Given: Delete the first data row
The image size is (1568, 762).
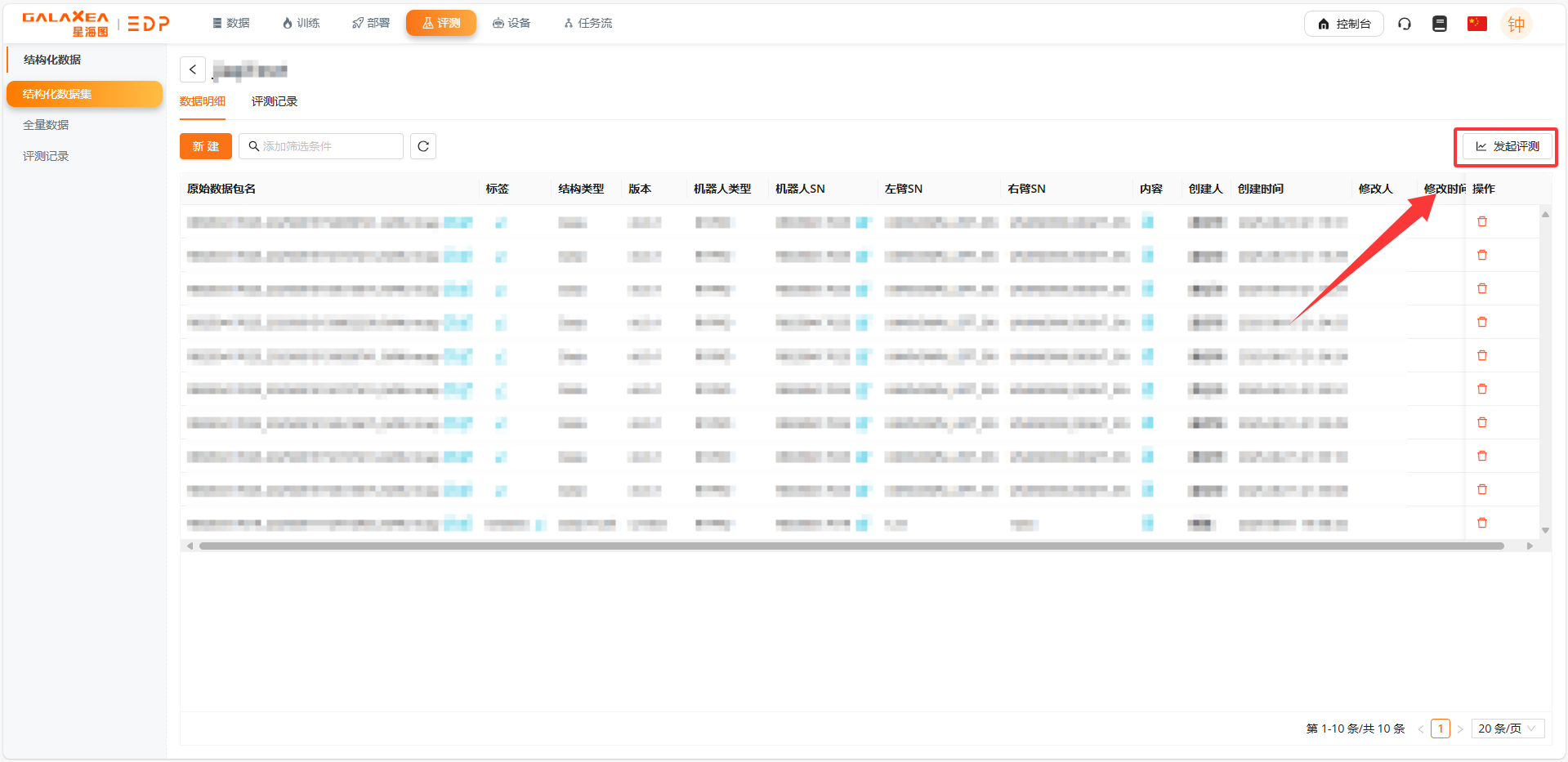Looking at the screenshot, I should point(1481,222).
